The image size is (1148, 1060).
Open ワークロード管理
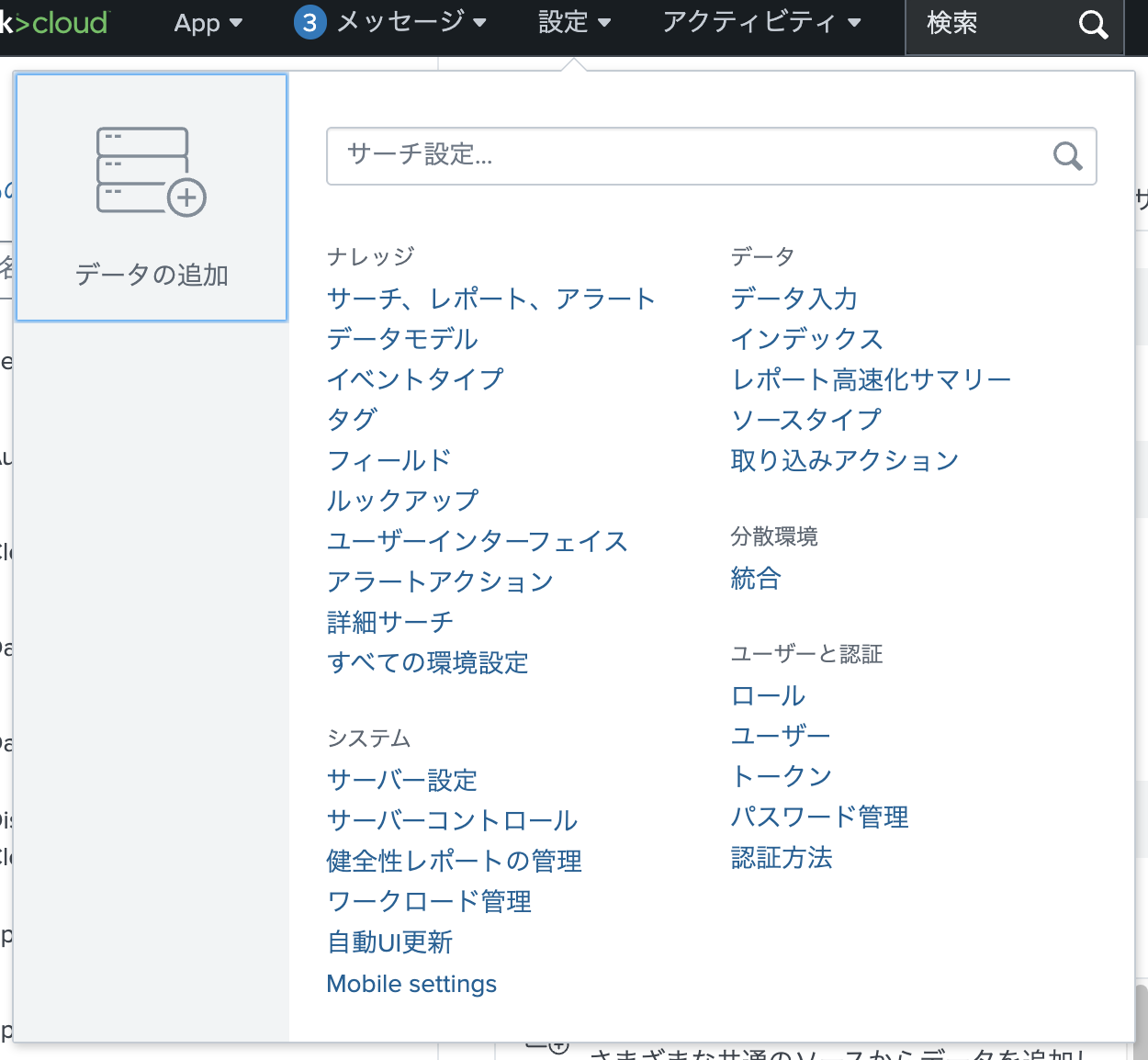(429, 901)
